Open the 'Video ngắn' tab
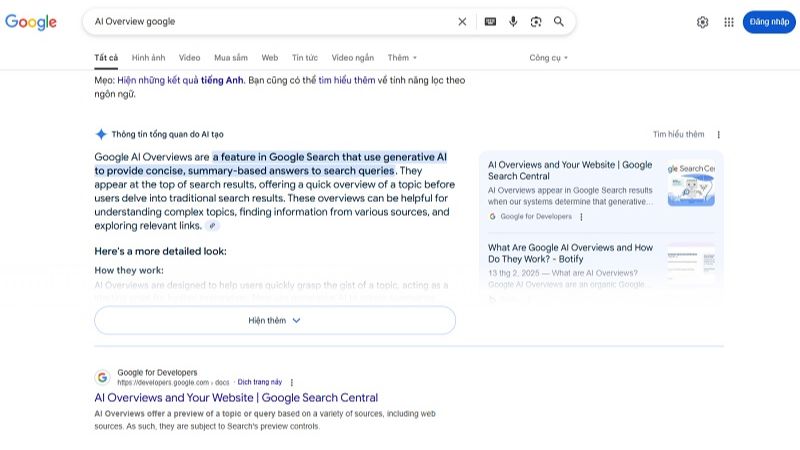This screenshot has height=450, width=800. click(x=353, y=58)
